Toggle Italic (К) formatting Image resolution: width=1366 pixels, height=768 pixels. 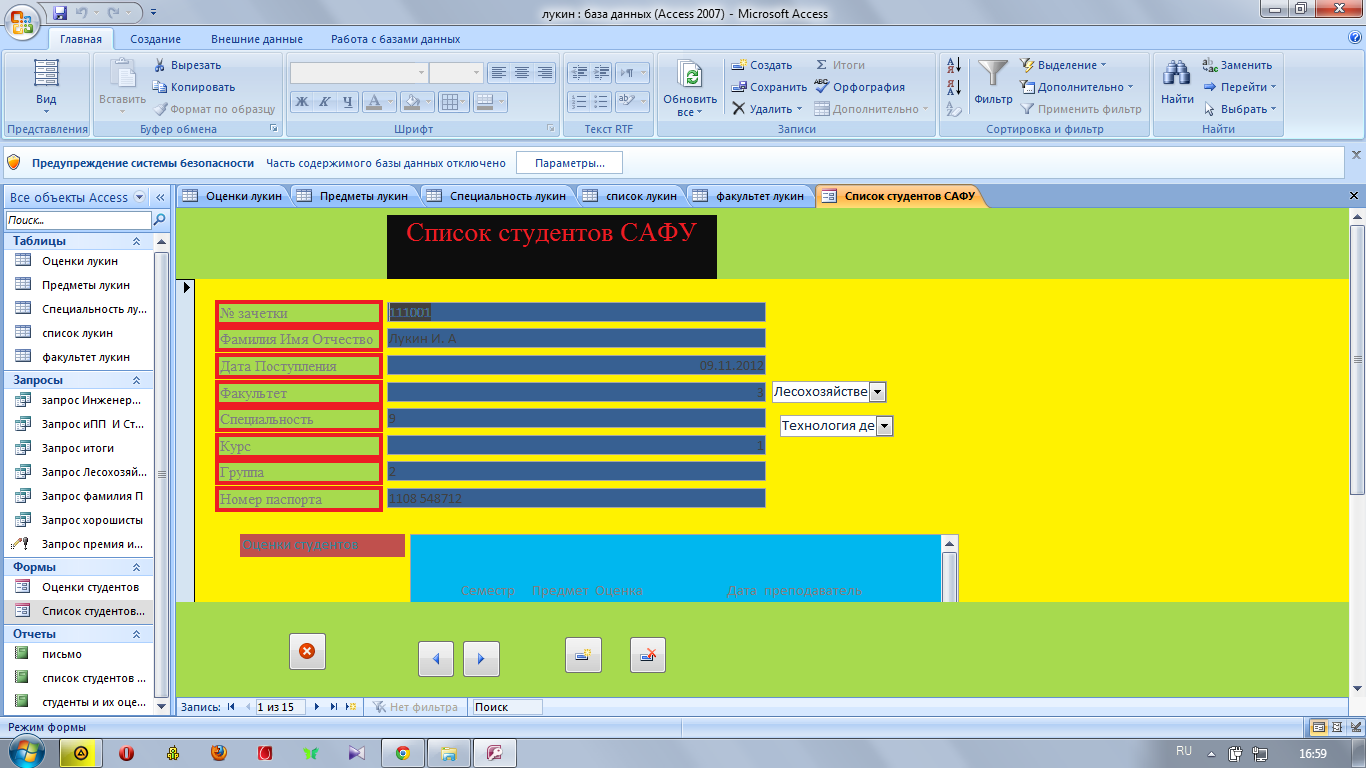(x=326, y=101)
